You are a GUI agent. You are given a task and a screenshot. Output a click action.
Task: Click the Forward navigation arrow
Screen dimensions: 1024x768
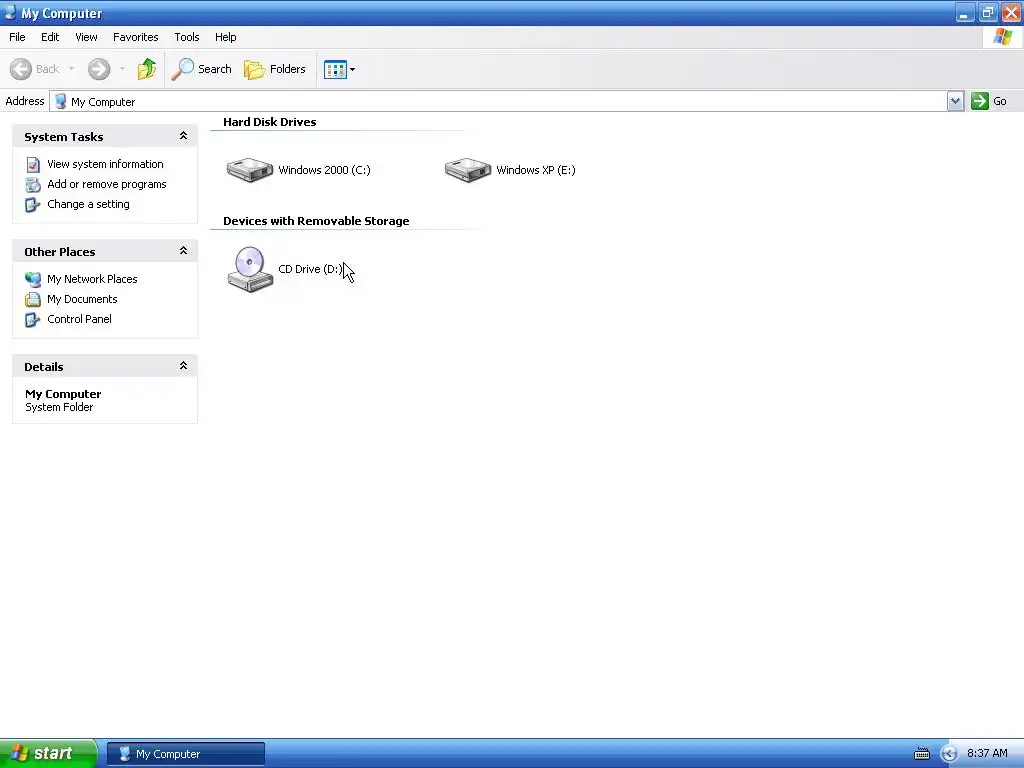pyautogui.click(x=99, y=69)
